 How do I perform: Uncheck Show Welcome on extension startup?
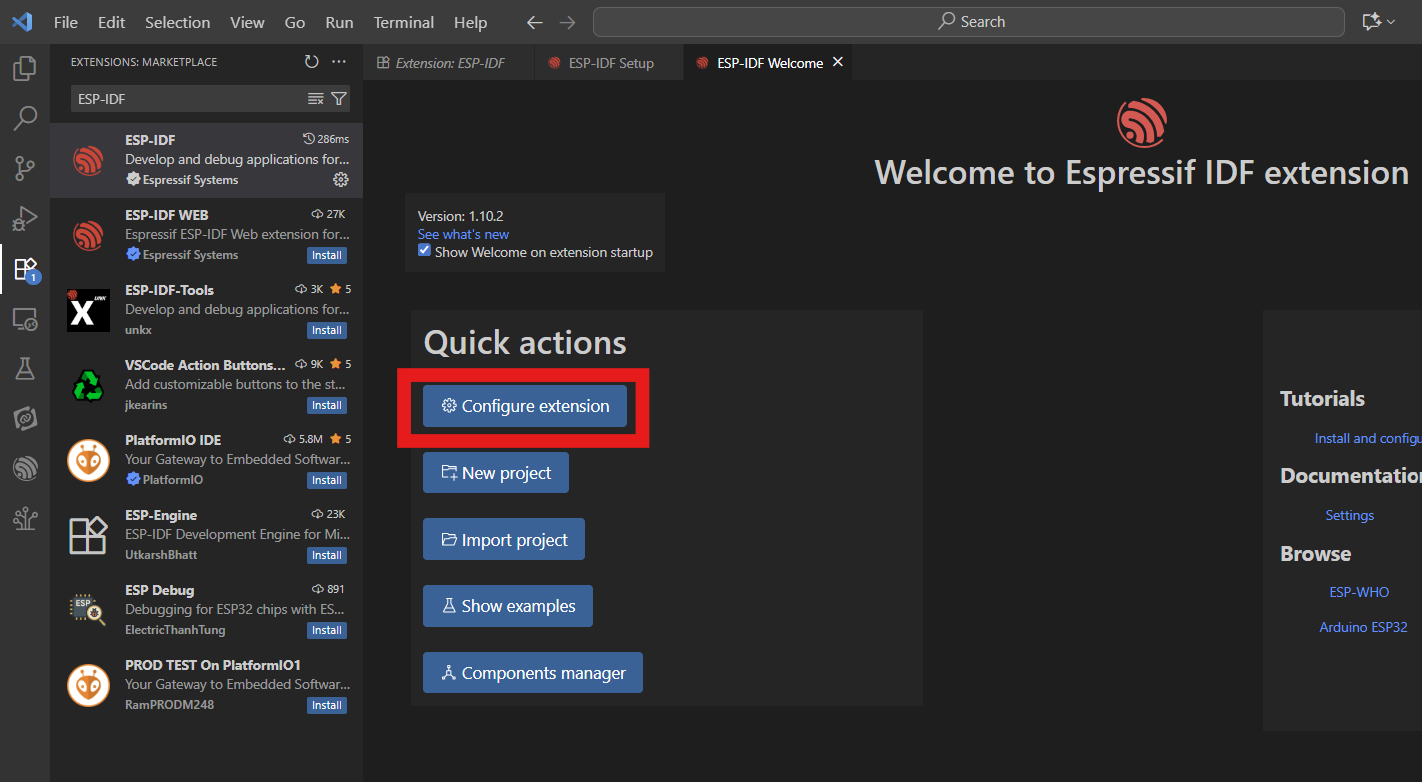pos(424,252)
